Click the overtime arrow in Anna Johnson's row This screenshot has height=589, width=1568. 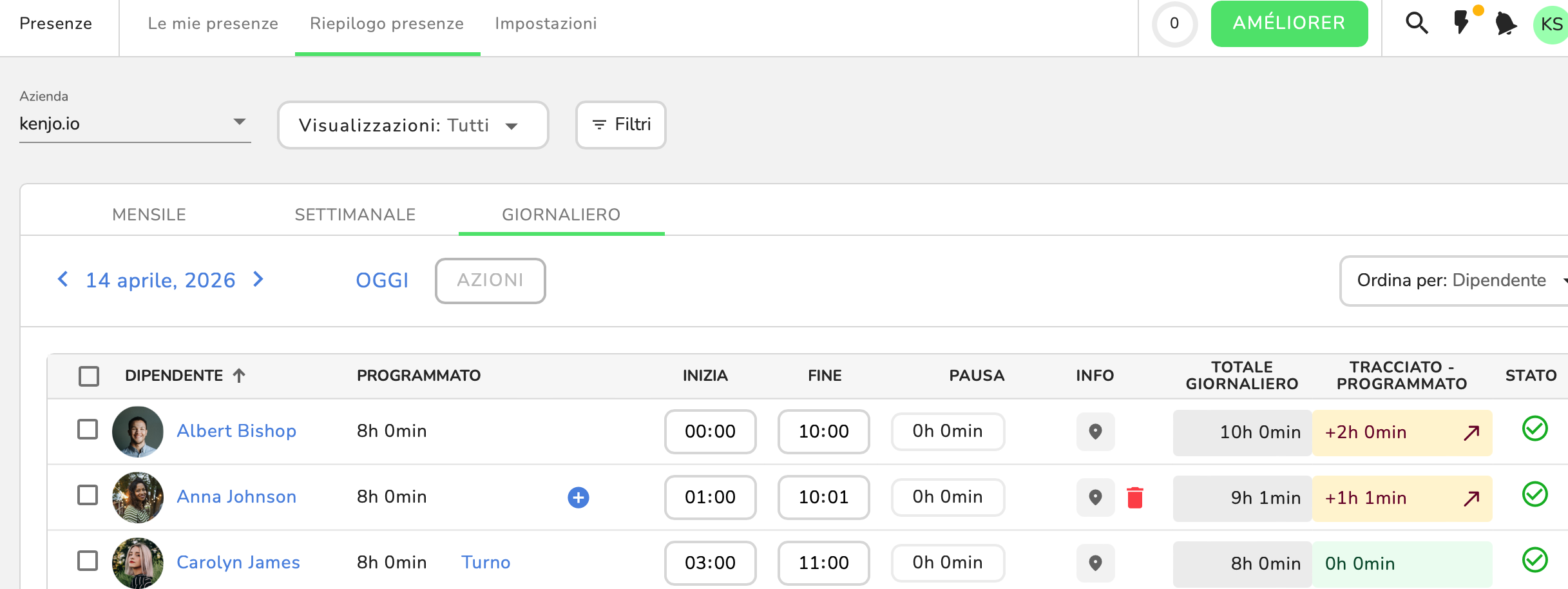(1471, 498)
